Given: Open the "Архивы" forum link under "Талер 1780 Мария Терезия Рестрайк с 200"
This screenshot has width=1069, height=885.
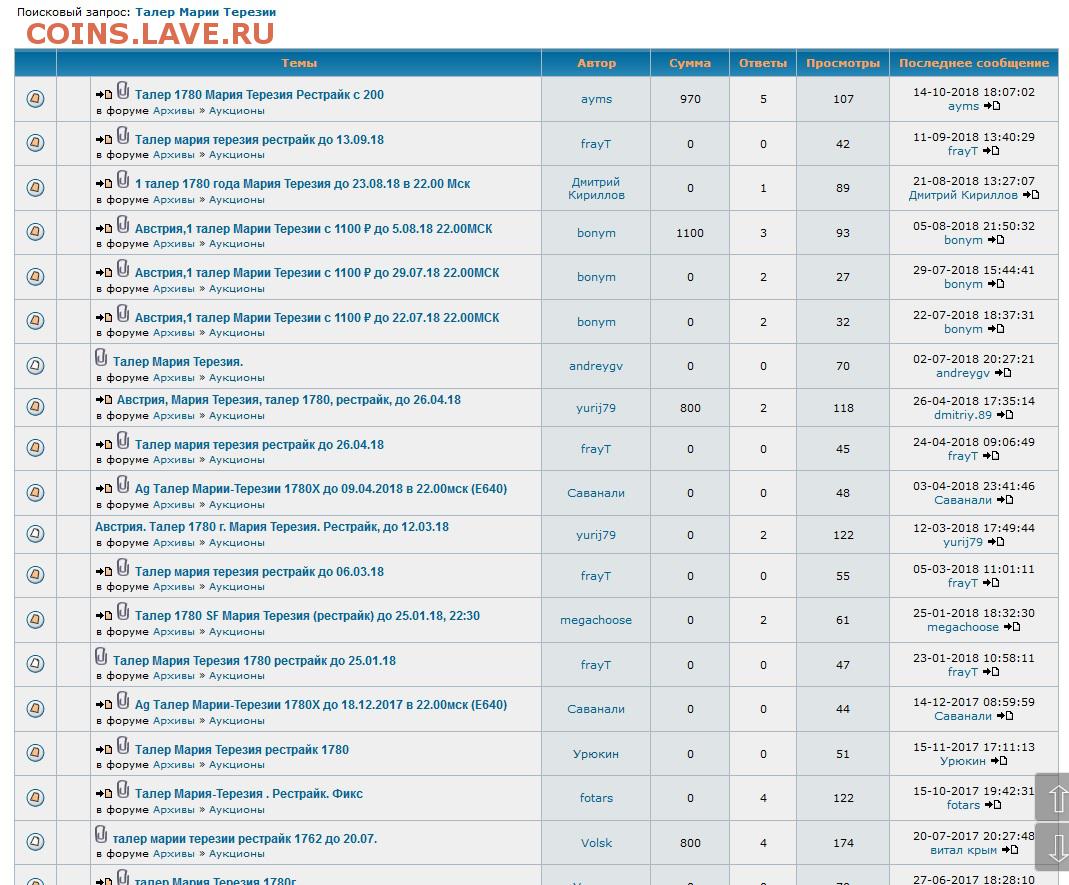Looking at the screenshot, I should click(x=174, y=110).
